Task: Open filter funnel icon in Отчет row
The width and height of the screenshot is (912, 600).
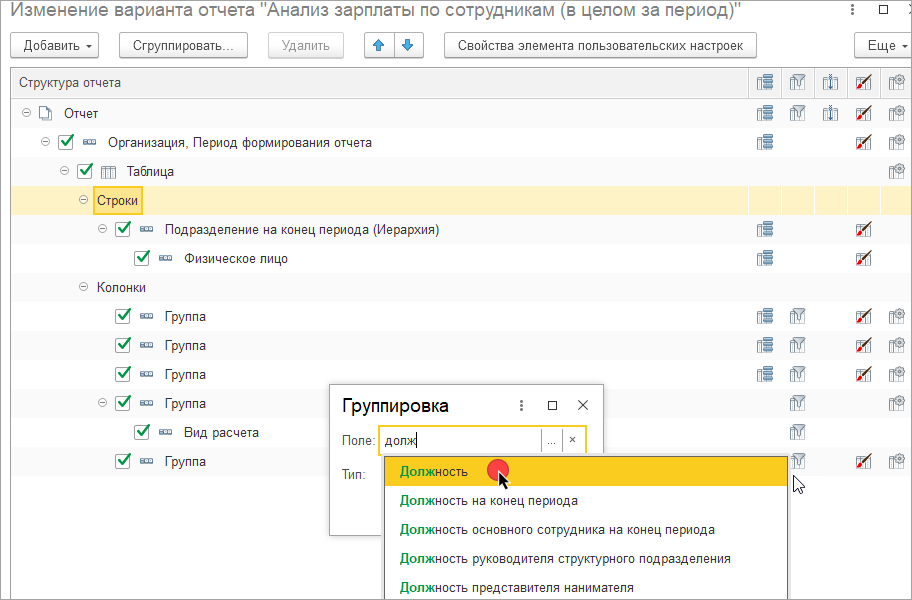Action: 797,113
